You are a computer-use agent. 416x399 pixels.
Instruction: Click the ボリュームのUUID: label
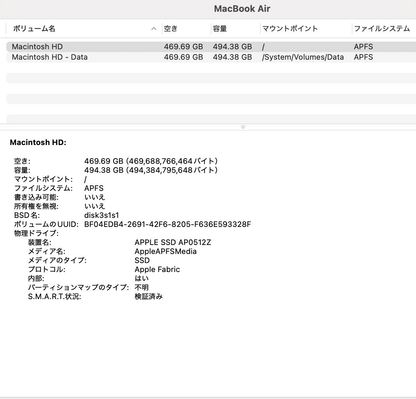pyautogui.click(x=46, y=224)
